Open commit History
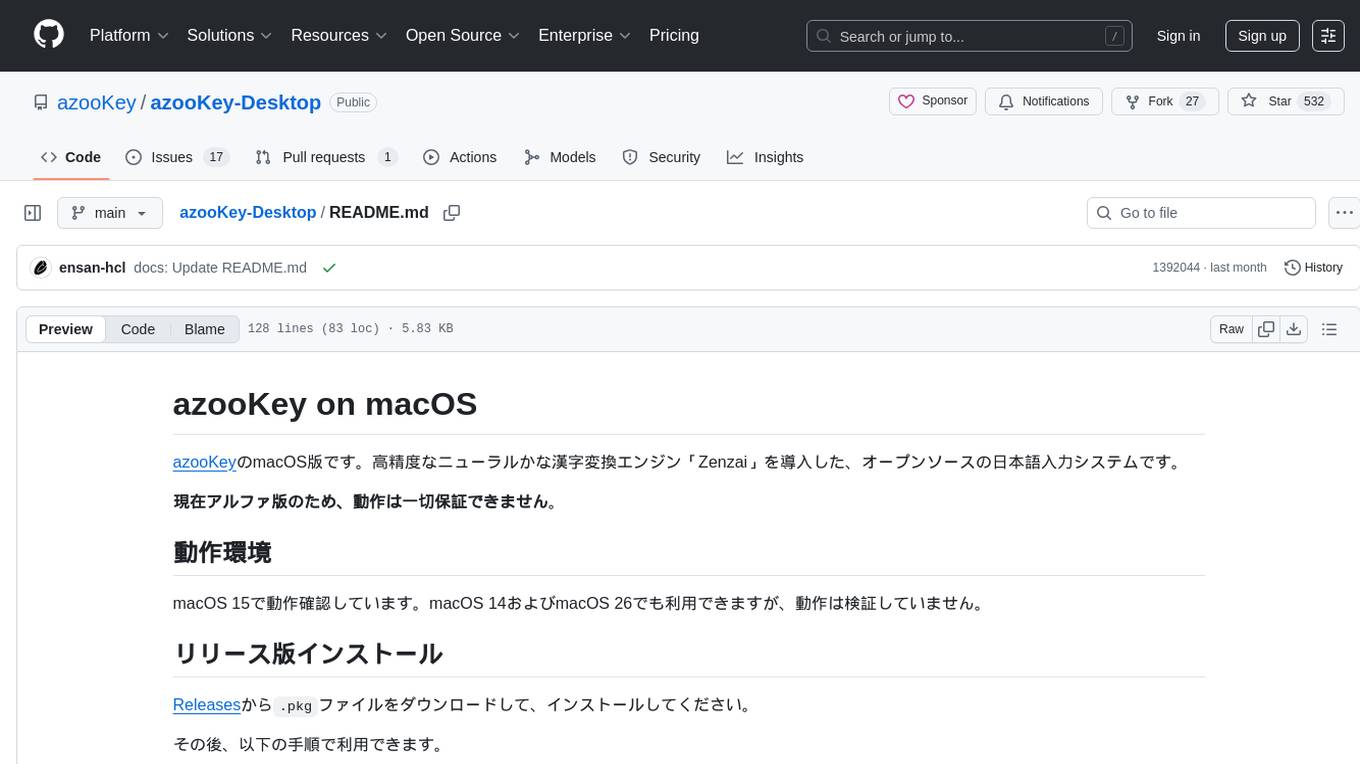Viewport: 1360px width, 764px height. coord(1313,268)
